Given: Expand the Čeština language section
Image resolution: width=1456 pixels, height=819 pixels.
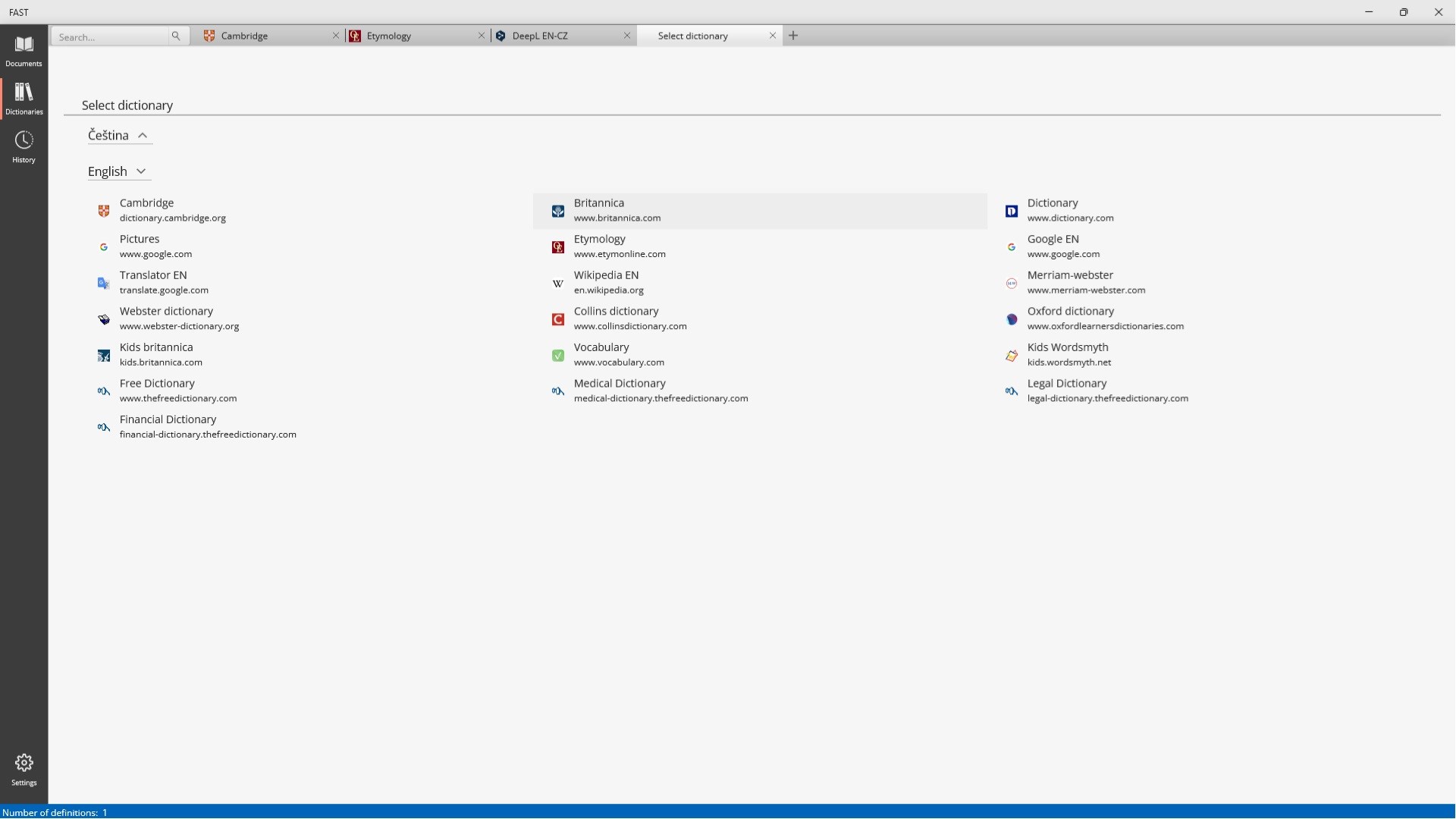Looking at the screenshot, I should pyautogui.click(x=119, y=135).
